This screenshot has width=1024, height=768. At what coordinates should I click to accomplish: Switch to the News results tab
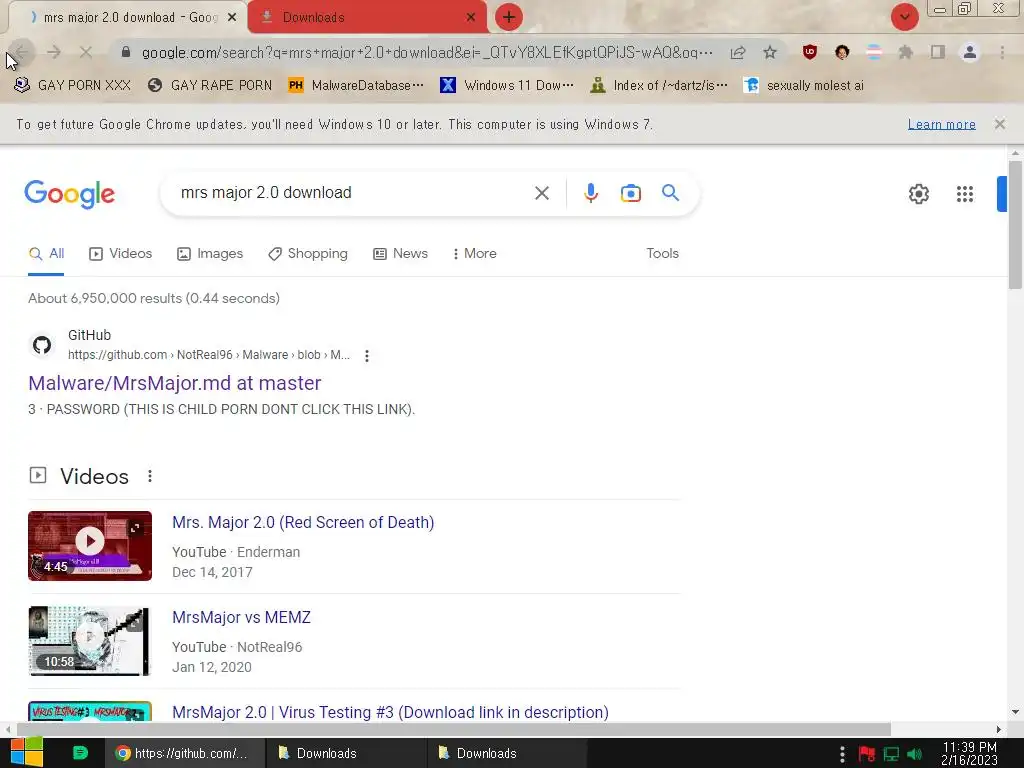400,253
